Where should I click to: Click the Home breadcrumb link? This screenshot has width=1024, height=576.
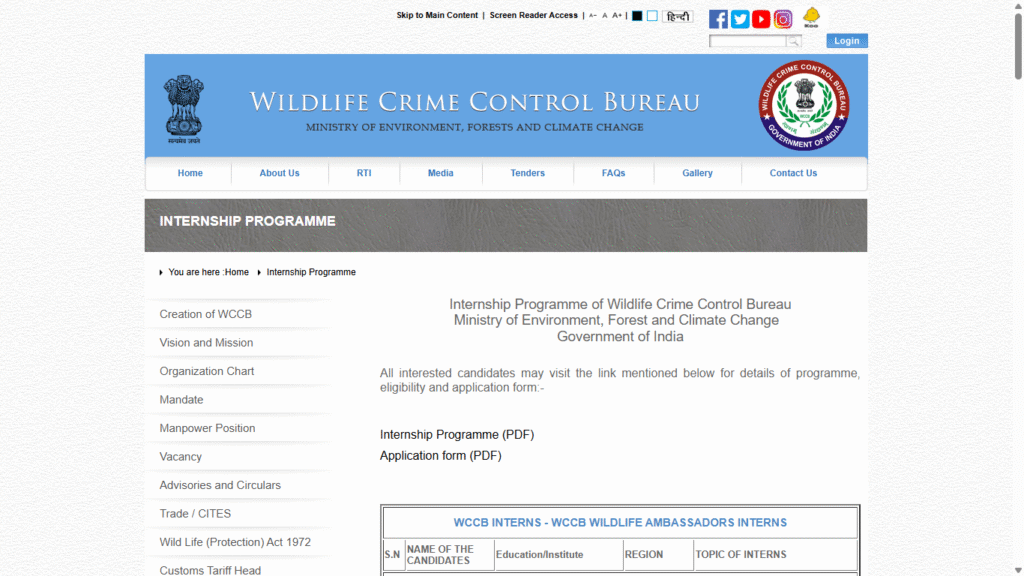point(236,272)
